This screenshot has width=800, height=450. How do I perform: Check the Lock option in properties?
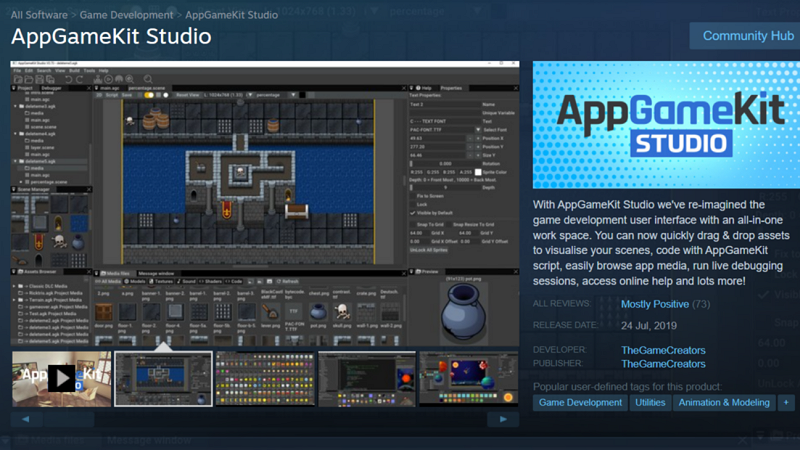[415, 204]
